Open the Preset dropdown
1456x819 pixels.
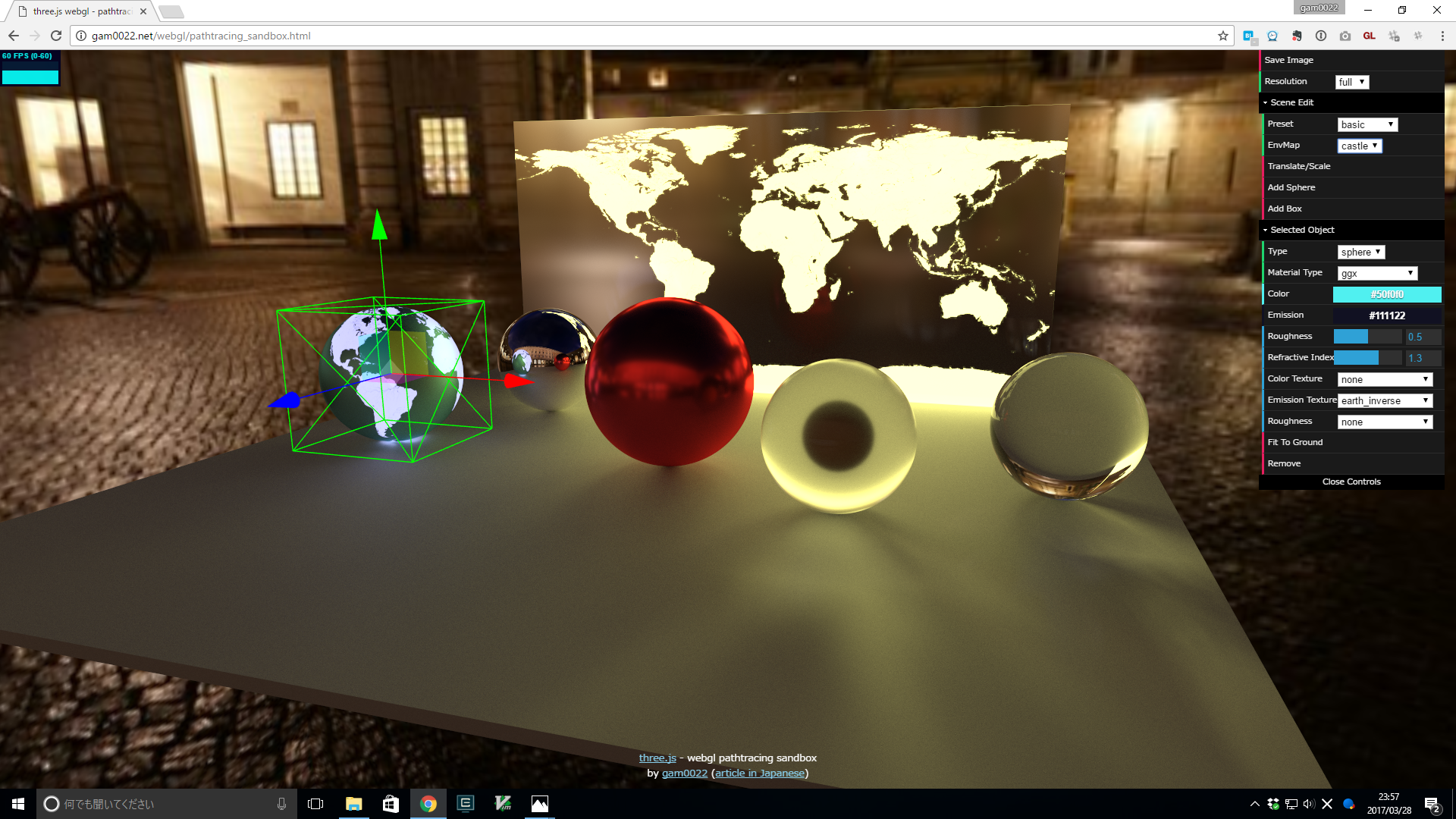[1367, 124]
